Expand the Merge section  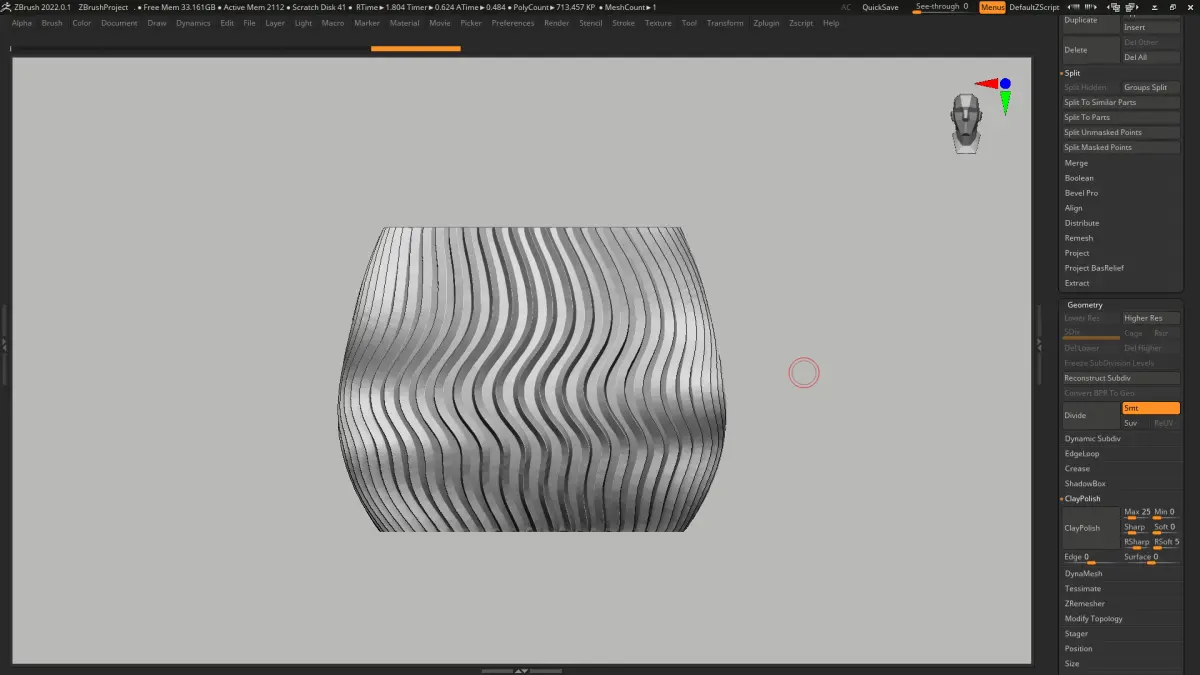coord(1076,163)
